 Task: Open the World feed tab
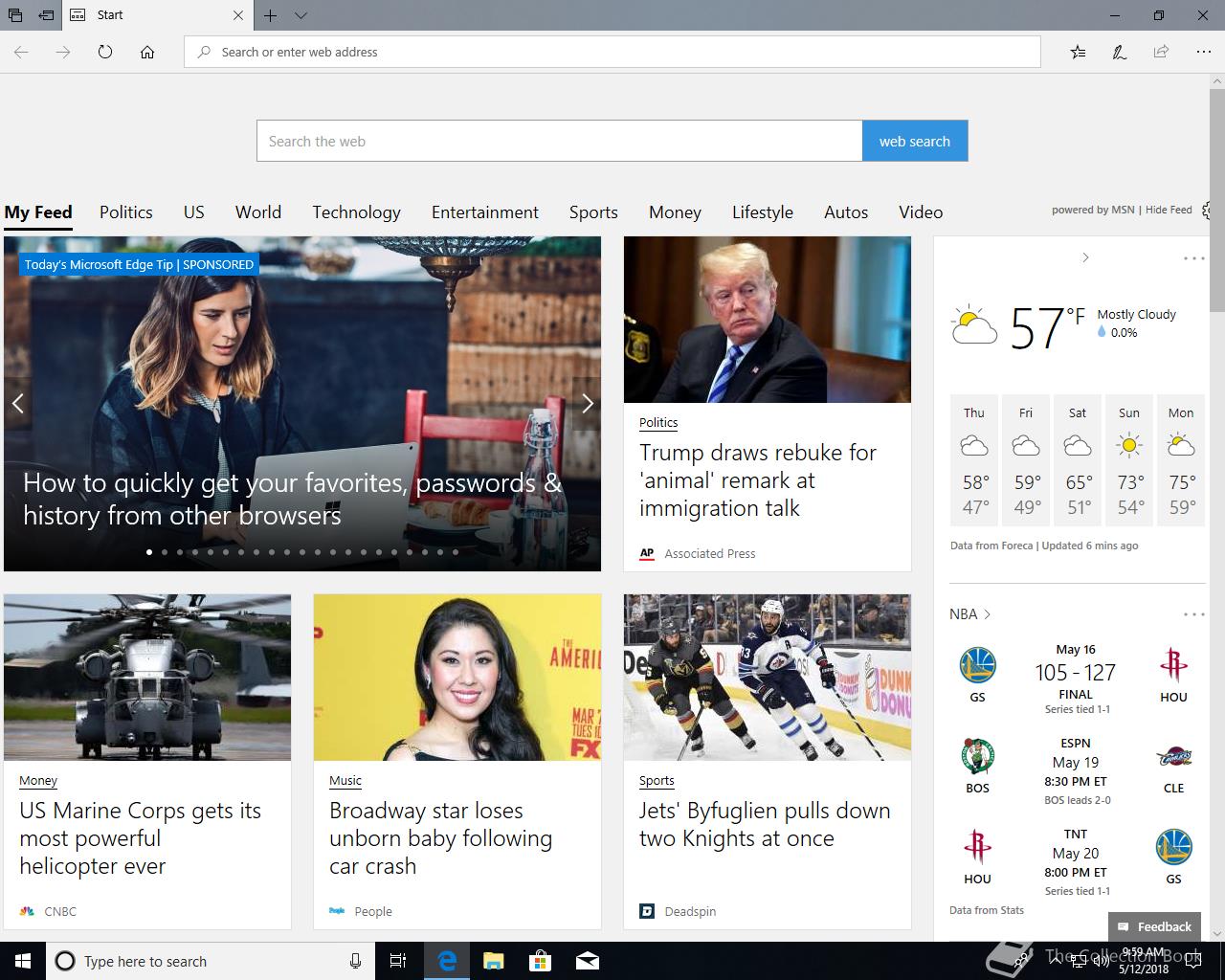[258, 212]
